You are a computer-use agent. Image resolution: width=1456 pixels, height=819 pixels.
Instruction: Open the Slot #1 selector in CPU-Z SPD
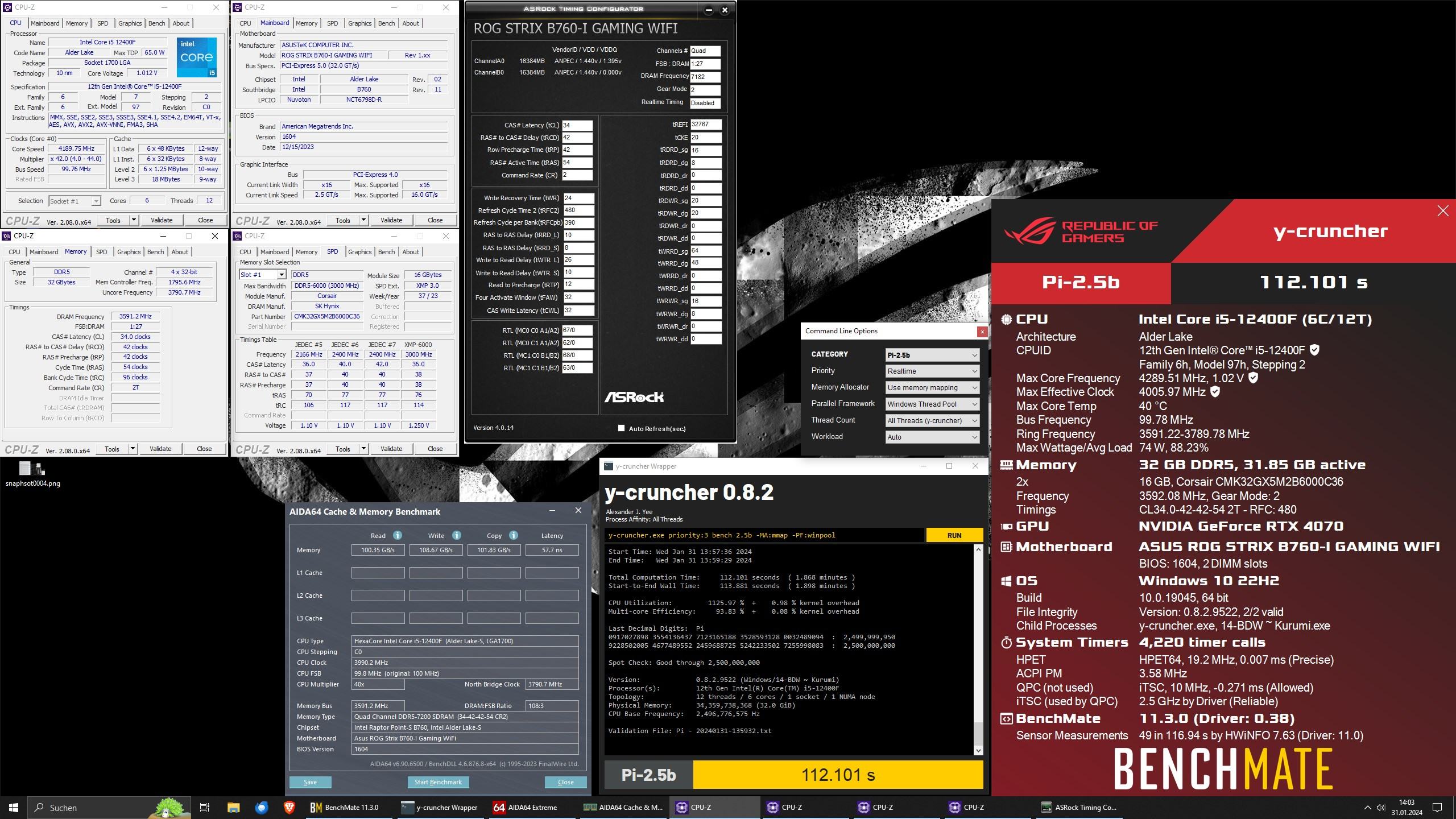pyautogui.click(x=262, y=275)
